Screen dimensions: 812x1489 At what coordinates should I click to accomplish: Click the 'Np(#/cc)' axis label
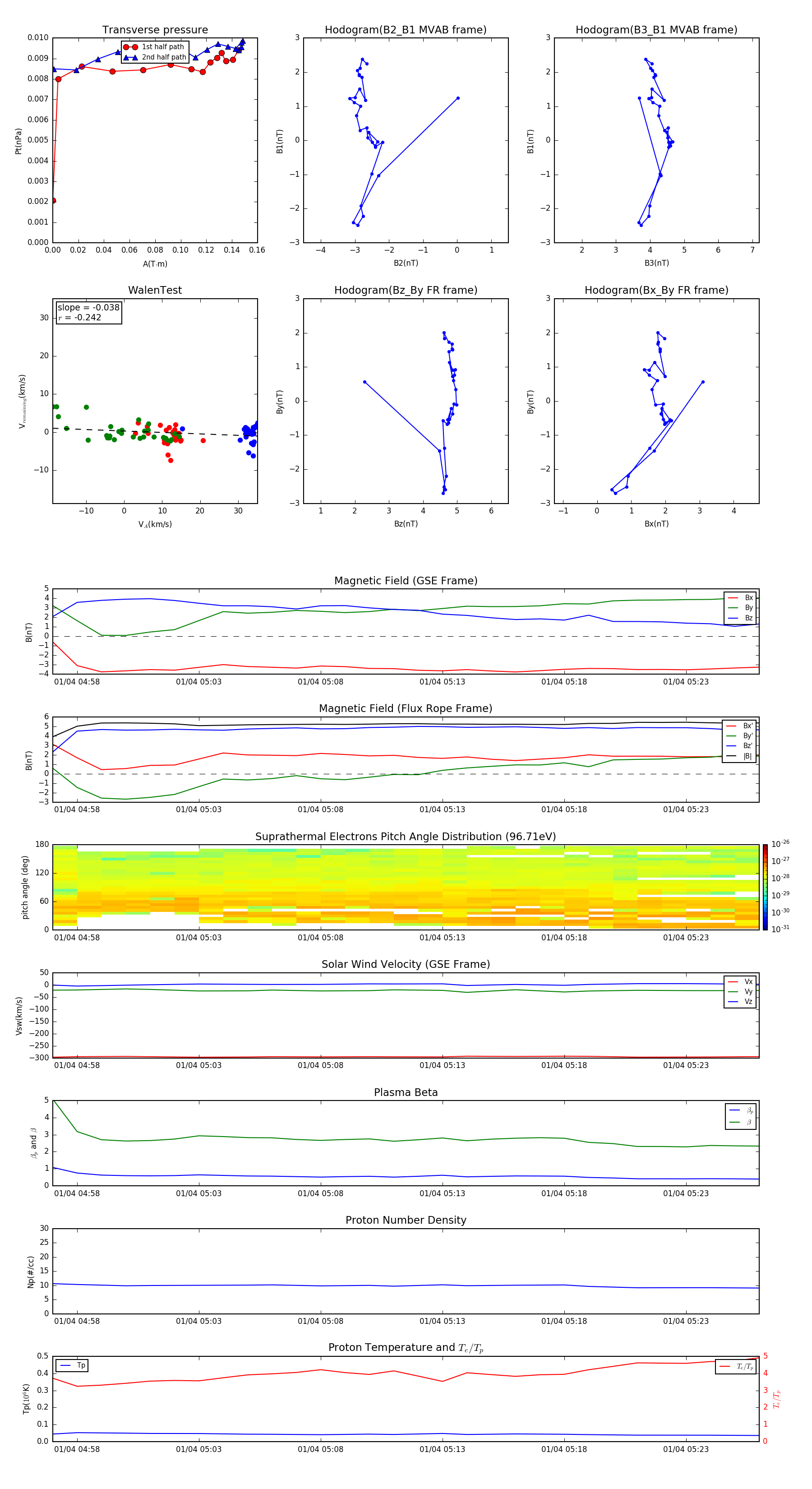(31, 1272)
